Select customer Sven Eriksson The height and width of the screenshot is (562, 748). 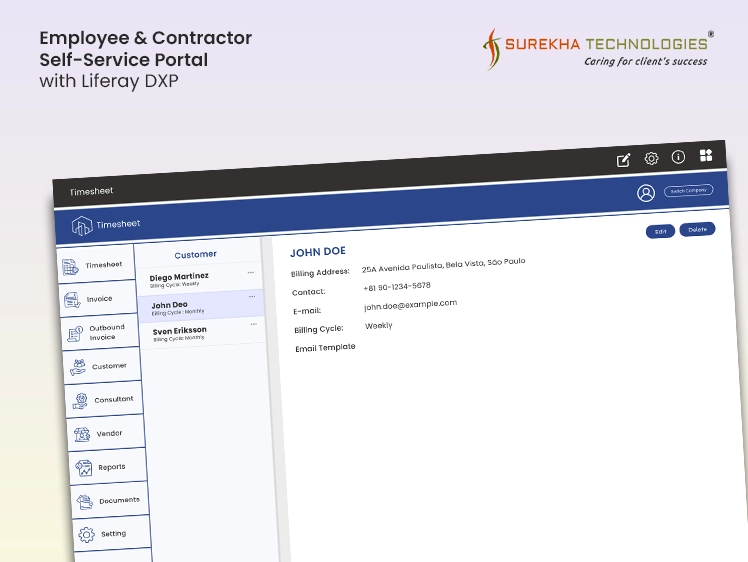point(202,332)
